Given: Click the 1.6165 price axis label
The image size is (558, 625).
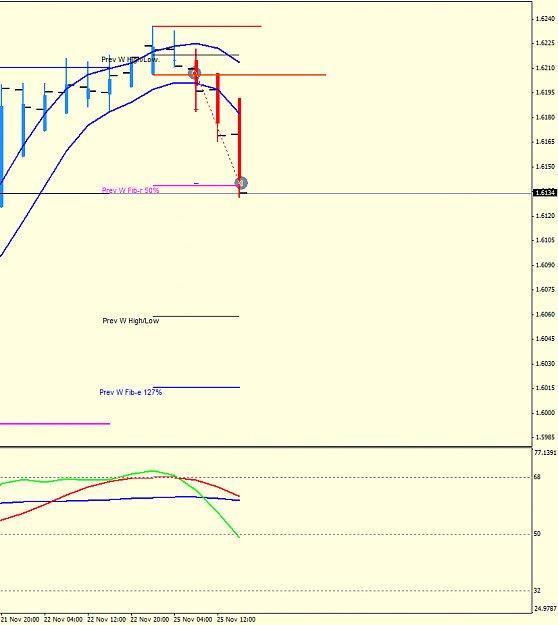Looking at the screenshot, I should [545, 142].
